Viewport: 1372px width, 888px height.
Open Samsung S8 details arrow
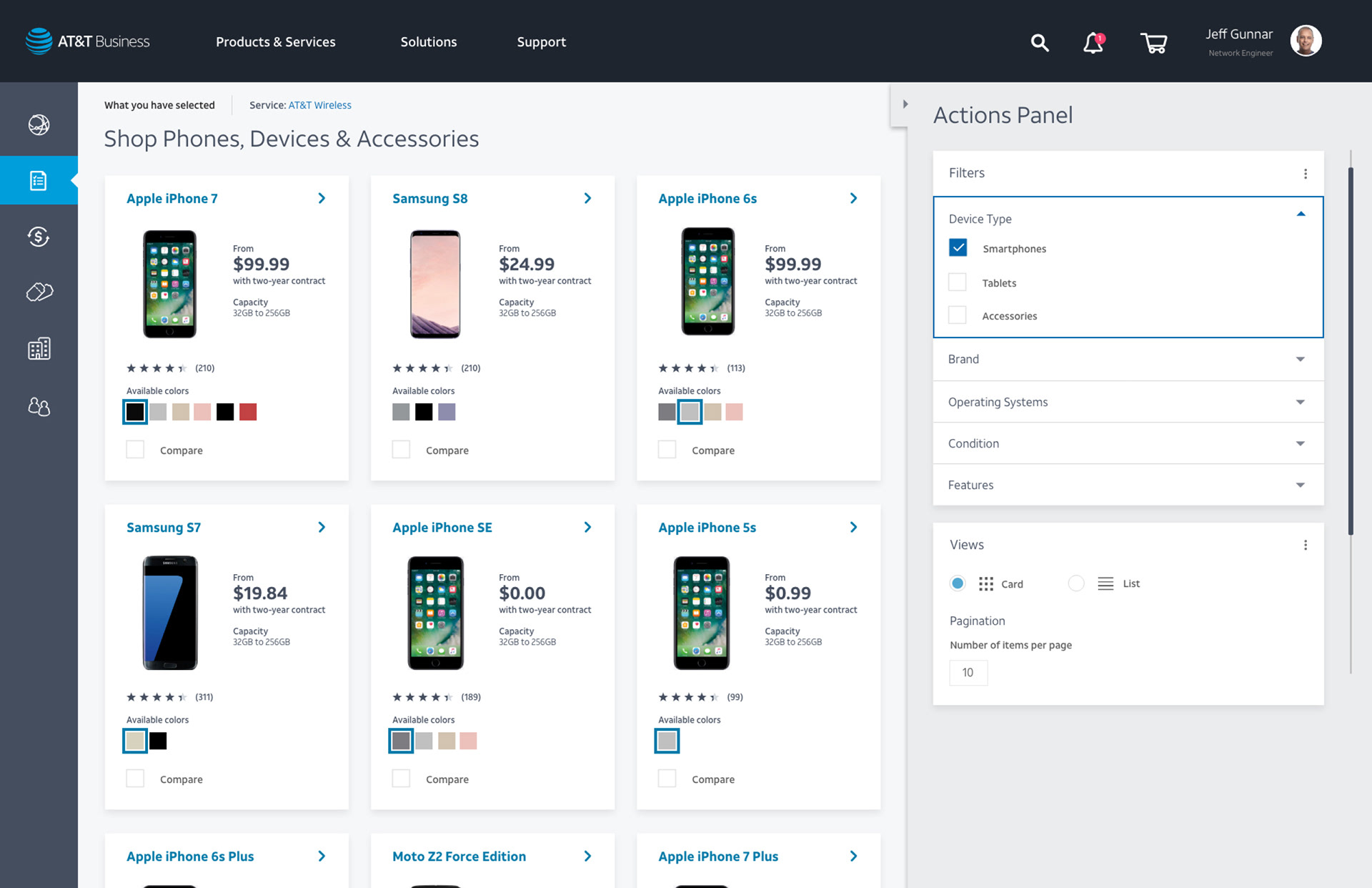click(587, 198)
